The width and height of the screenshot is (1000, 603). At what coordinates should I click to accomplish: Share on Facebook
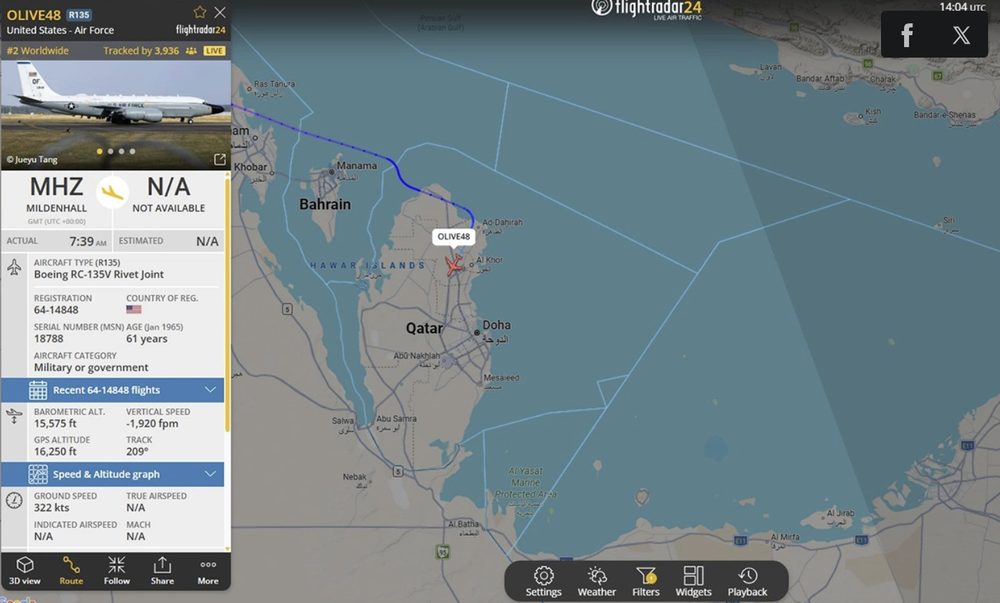point(907,34)
